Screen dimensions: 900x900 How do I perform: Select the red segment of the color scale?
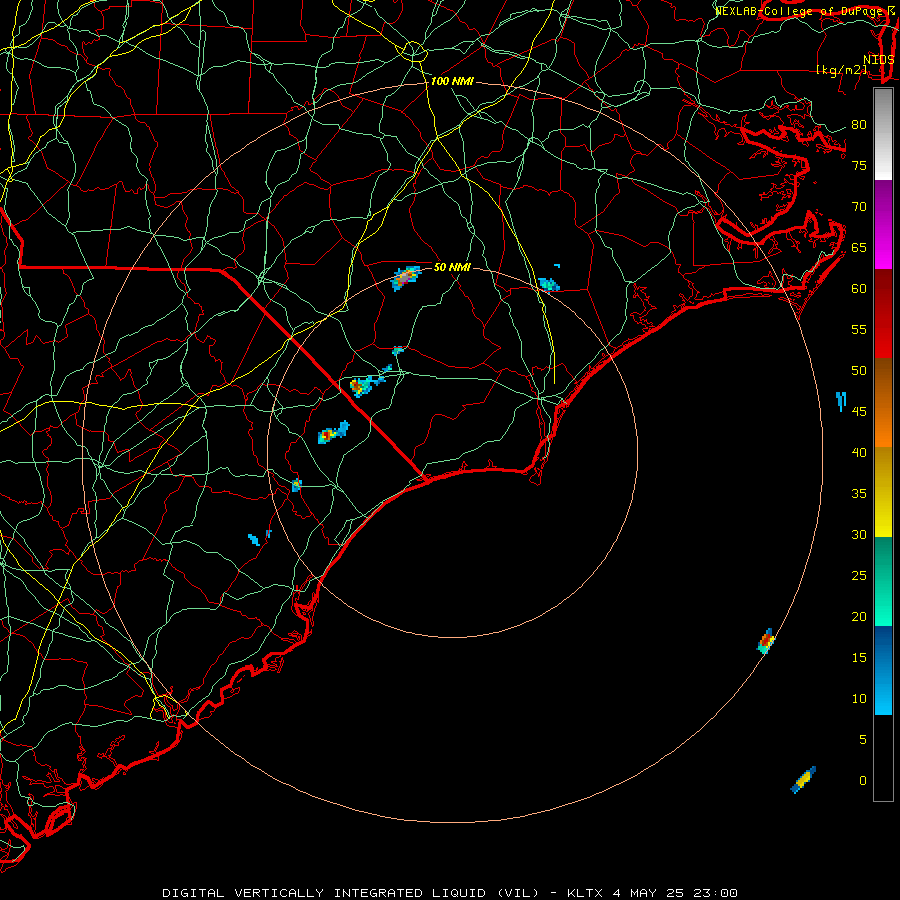click(883, 313)
